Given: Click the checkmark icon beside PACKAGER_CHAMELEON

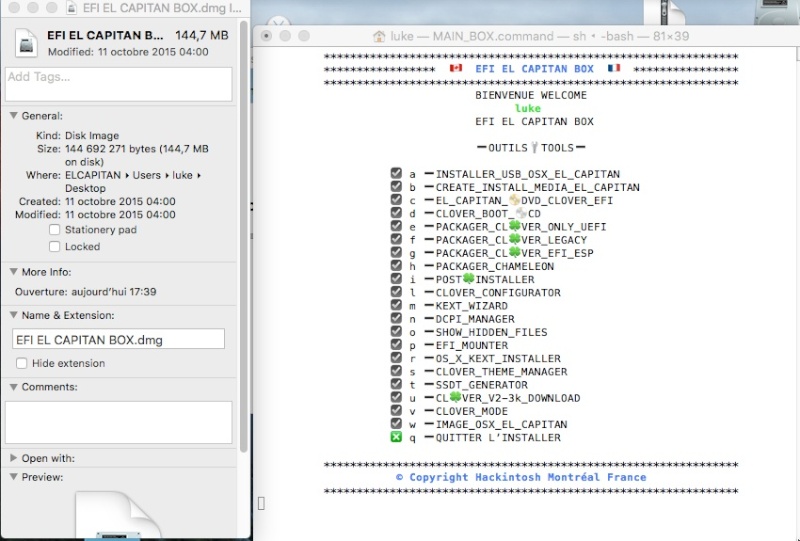Looking at the screenshot, I should pyautogui.click(x=396, y=265).
